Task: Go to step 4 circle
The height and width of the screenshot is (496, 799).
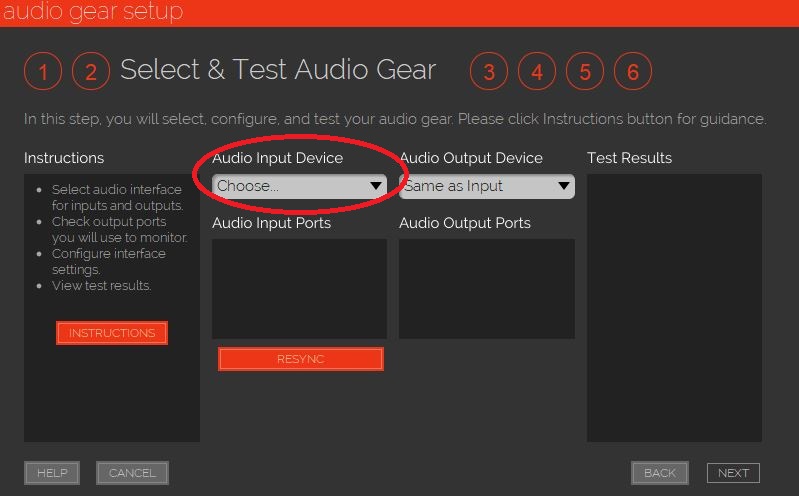Action: click(x=537, y=72)
